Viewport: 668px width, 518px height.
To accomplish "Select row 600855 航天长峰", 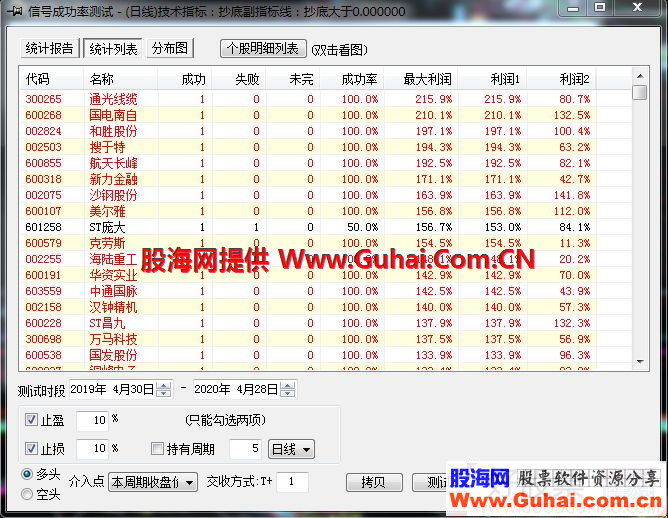I will pyautogui.click(x=326, y=163).
